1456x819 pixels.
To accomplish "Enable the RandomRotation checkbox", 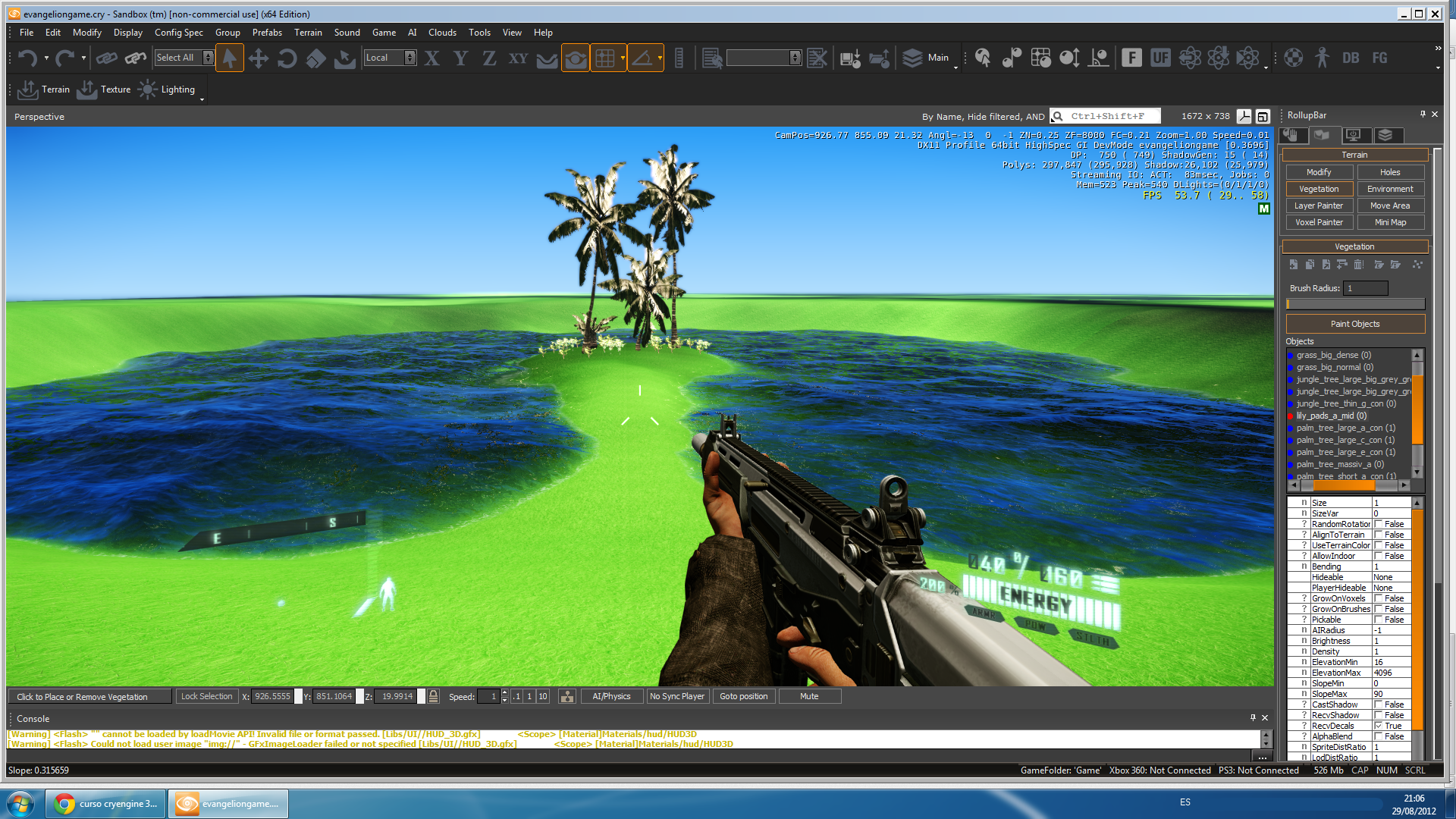I will click(1379, 524).
